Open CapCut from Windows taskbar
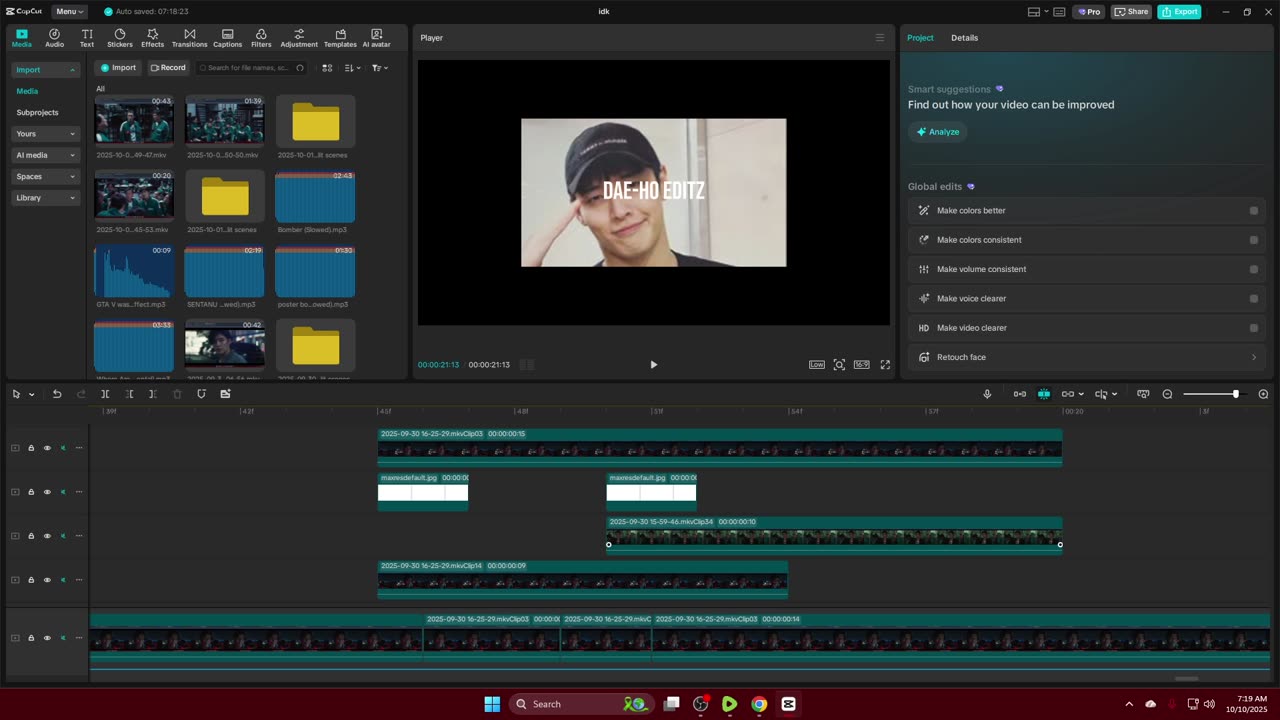Viewport: 1280px width, 720px height. pos(788,704)
